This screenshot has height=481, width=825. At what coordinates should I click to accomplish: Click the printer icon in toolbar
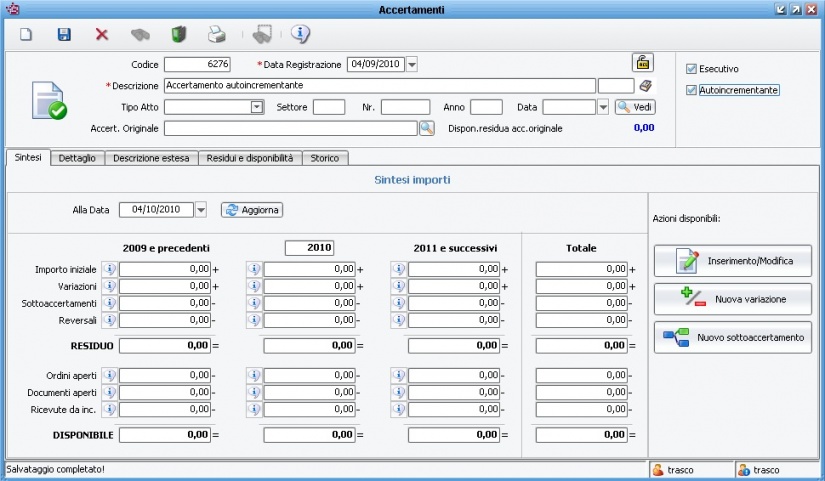point(216,34)
